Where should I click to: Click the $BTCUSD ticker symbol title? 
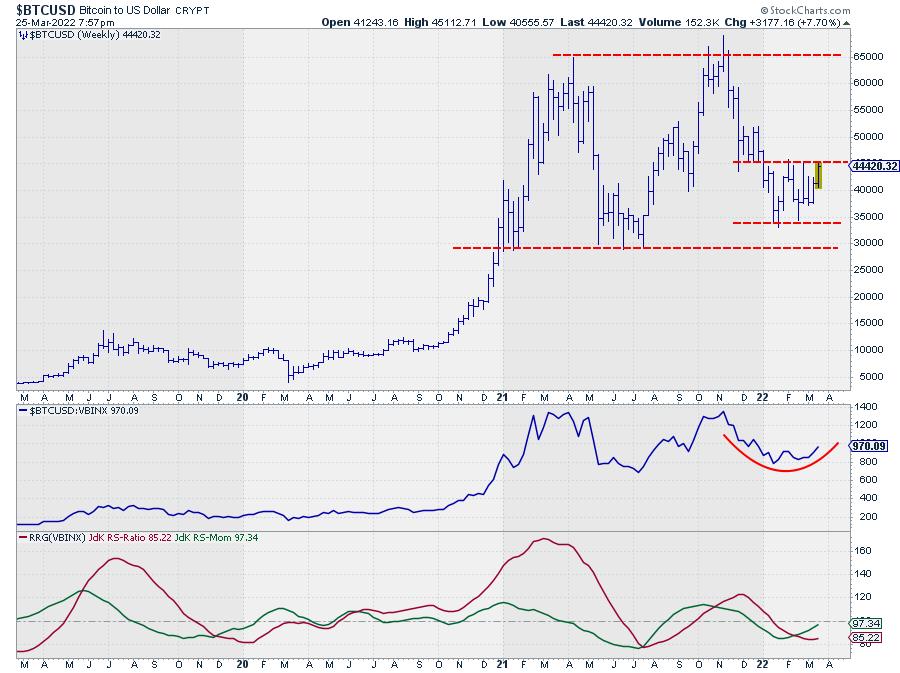click(45, 8)
